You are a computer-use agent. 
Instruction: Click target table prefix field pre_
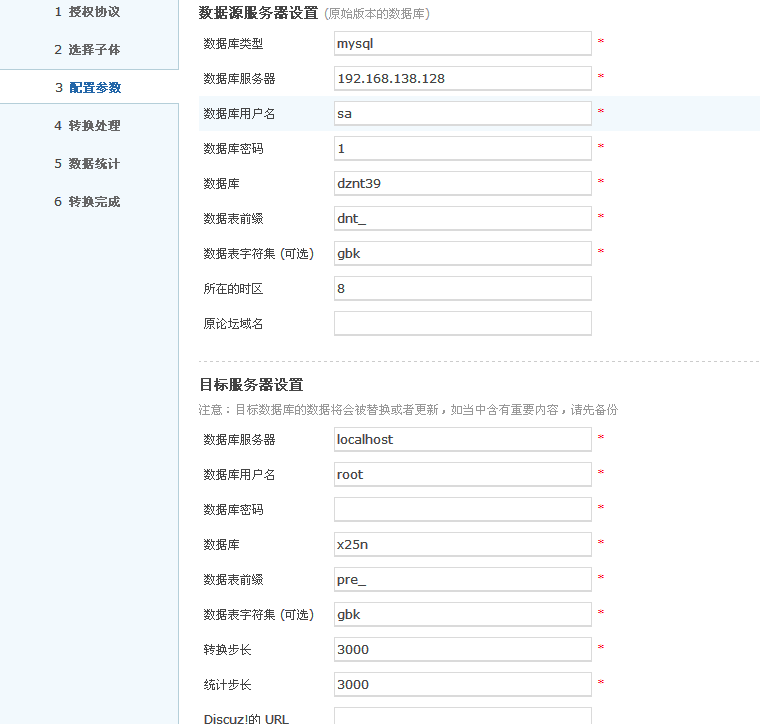[x=462, y=580]
